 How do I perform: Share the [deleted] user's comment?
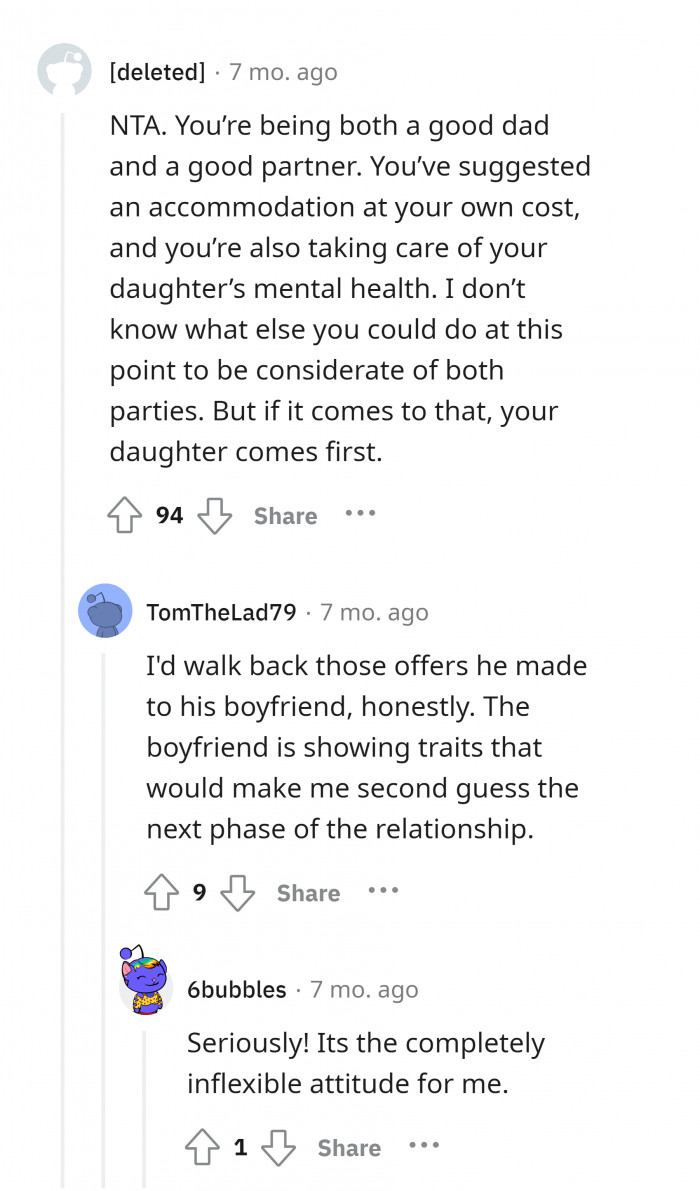coord(284,515)
